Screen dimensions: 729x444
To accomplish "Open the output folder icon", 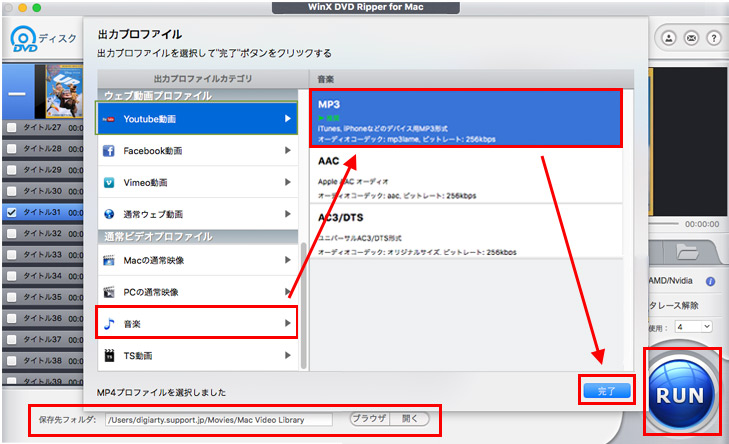I will 687,252.
